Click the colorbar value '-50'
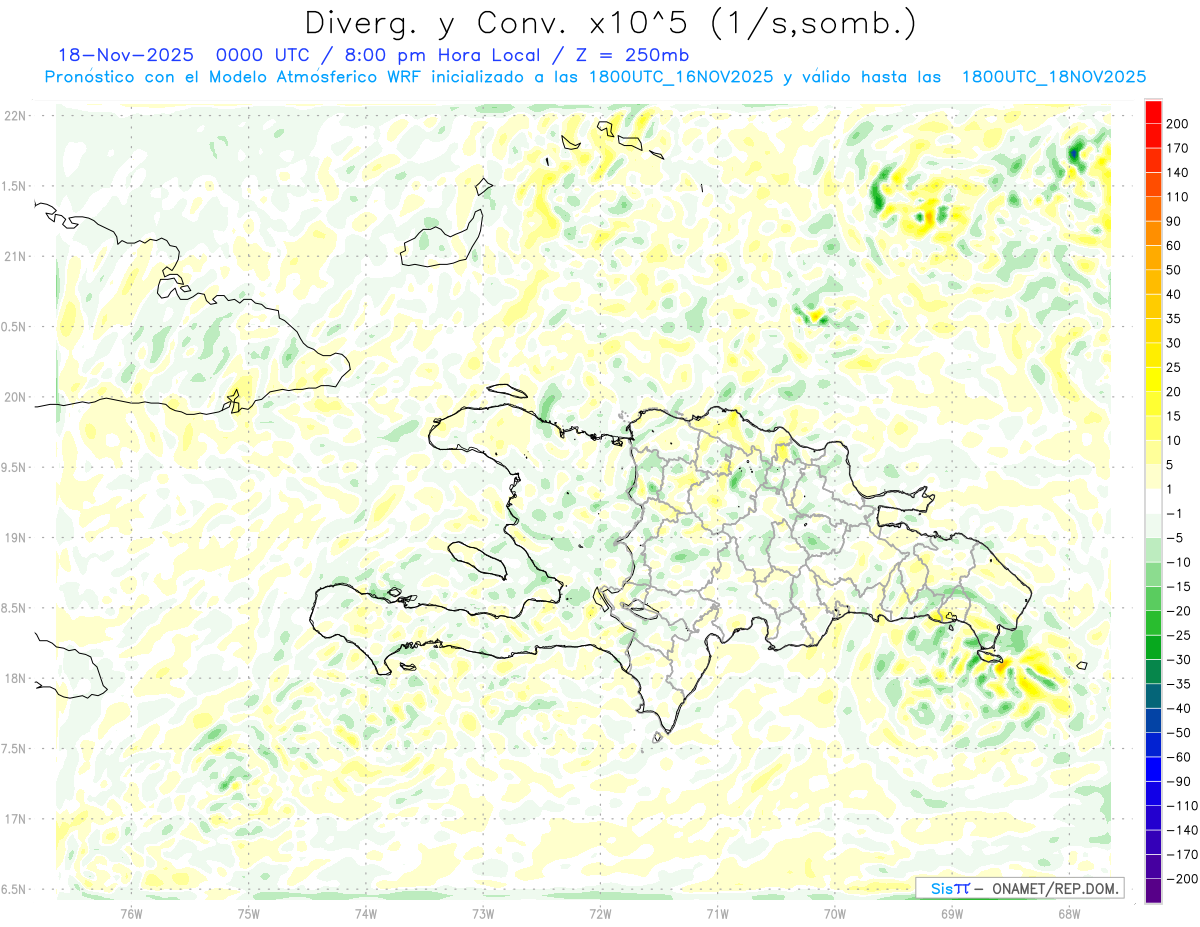This screenshot has height=927, width=1200. pyautogui.click(x=1178, y=733)
